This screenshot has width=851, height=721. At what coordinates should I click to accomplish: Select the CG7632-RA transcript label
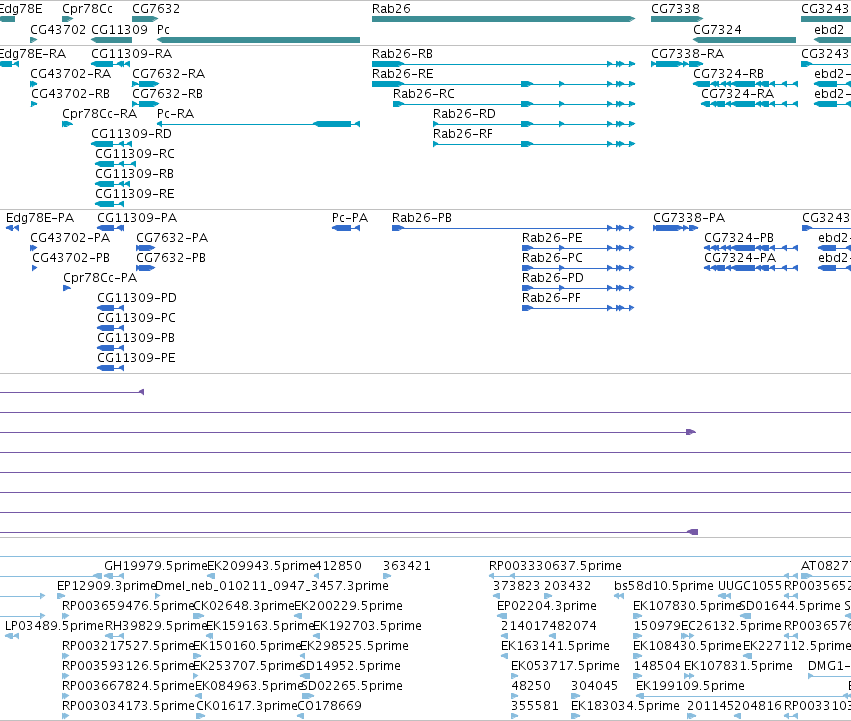coord(168,74)
